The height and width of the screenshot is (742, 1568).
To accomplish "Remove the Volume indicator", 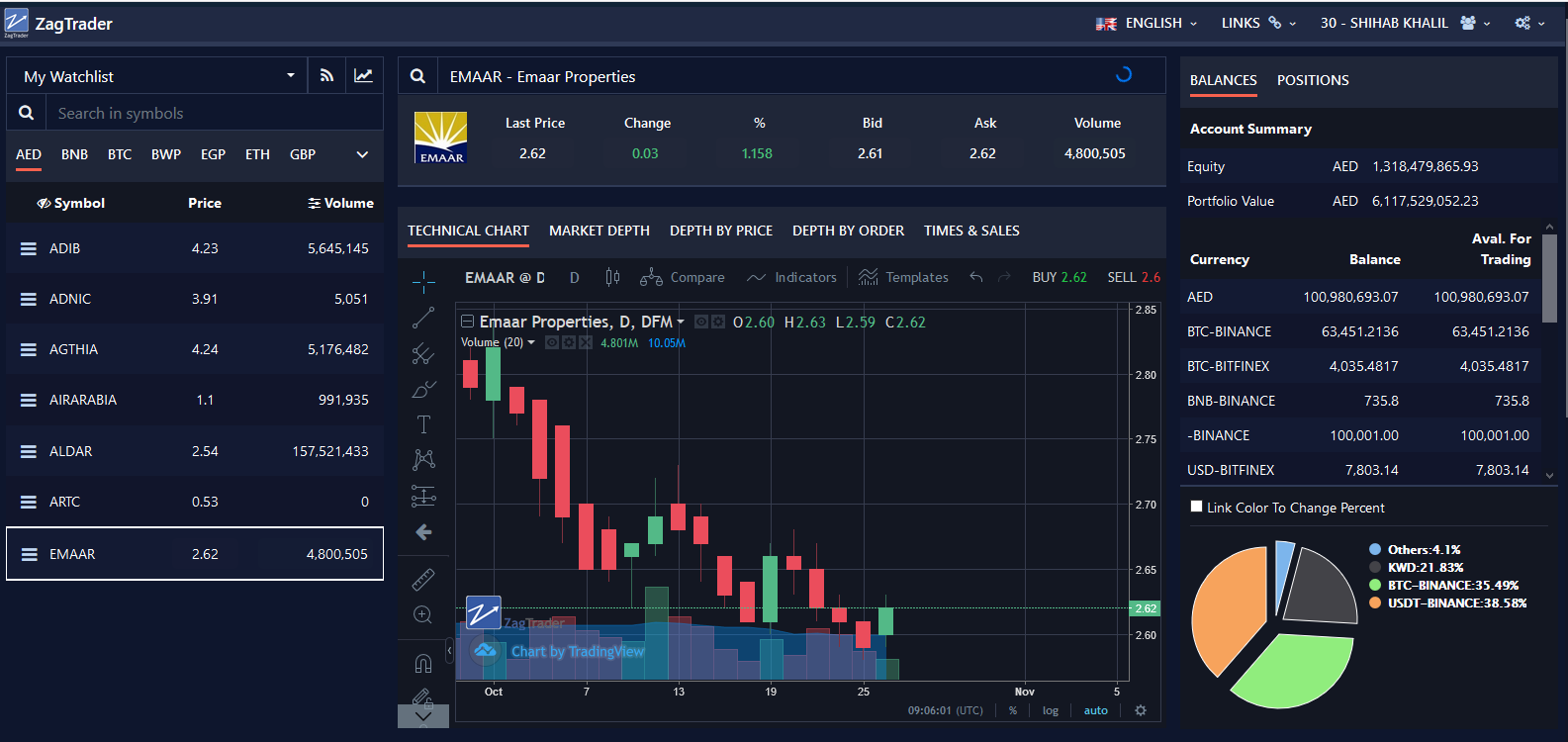I will 586,342.
